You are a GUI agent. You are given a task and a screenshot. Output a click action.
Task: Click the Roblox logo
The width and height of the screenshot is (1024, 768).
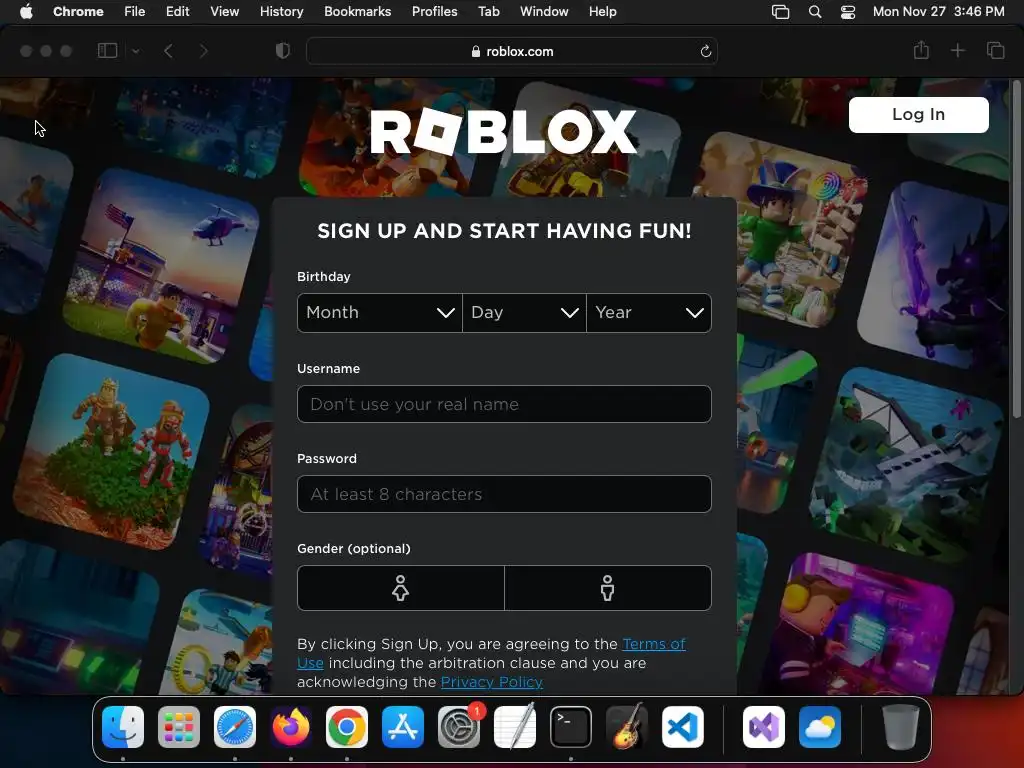point(504,131)
